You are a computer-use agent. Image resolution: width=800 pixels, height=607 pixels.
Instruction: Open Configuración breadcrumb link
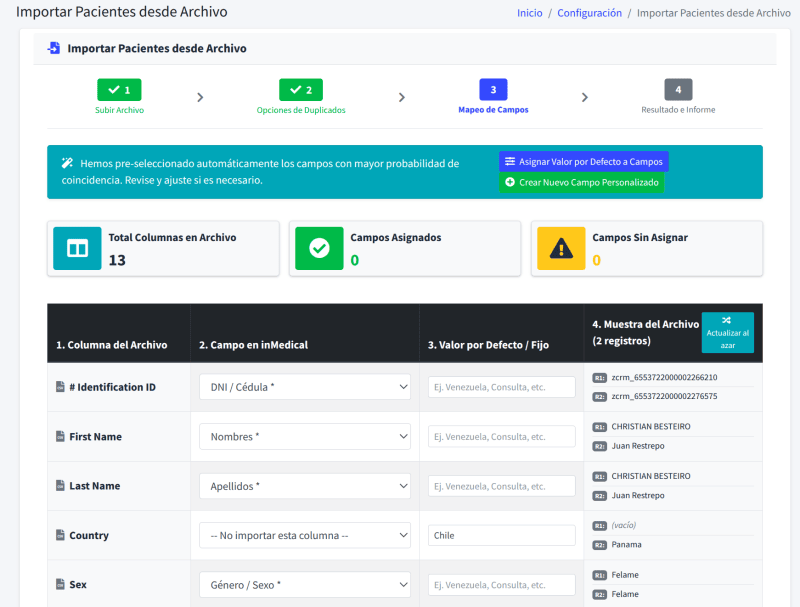click(589, 13)
